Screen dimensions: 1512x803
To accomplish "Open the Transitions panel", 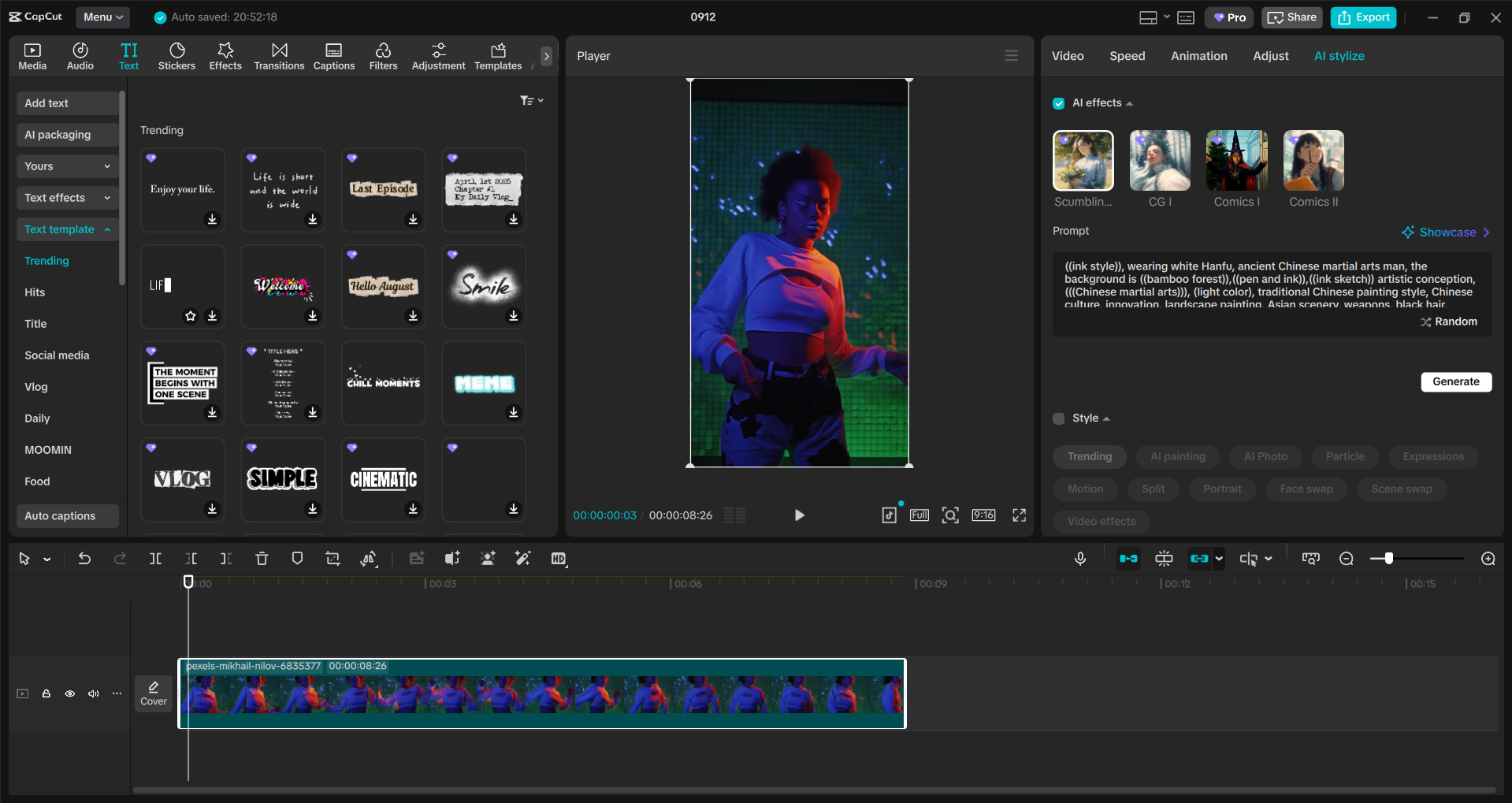I will click(x=279, y=56).
